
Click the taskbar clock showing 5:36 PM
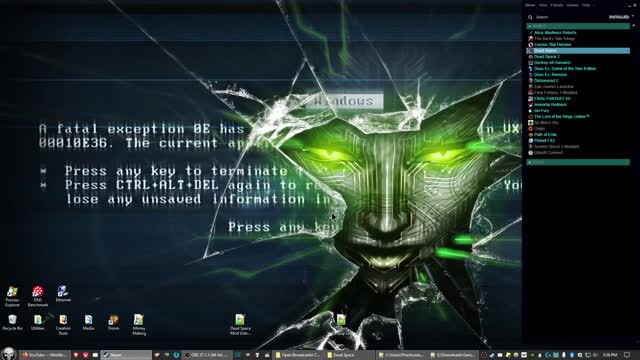click(610, 355)
